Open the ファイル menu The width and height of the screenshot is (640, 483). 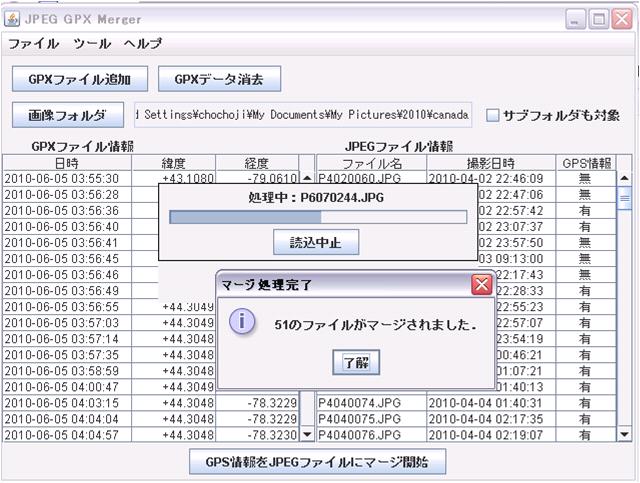coord(33,43)
